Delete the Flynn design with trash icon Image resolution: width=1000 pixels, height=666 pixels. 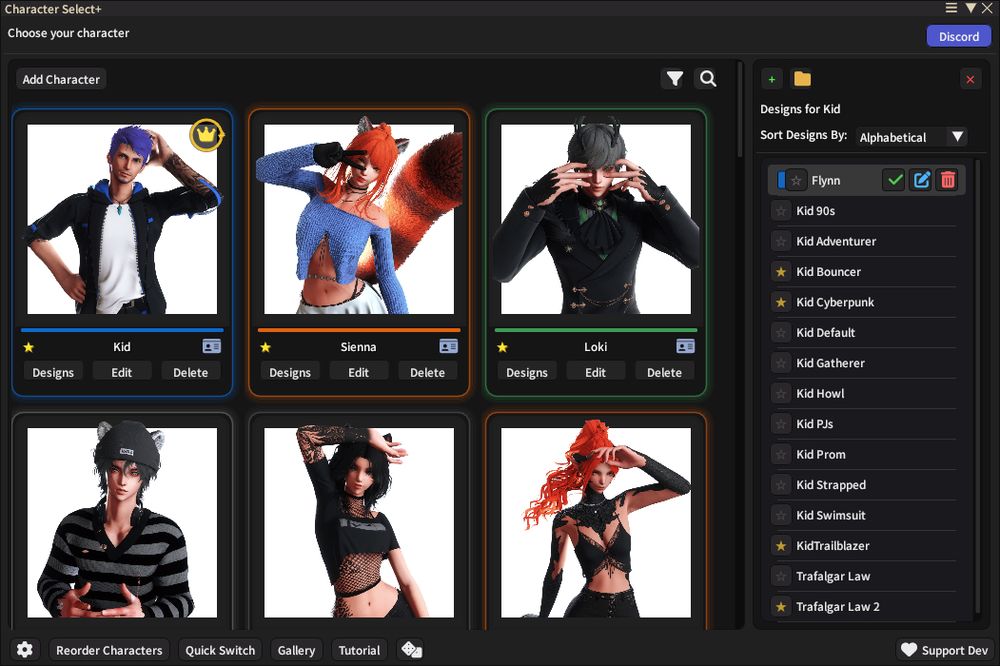click(948, 181)
